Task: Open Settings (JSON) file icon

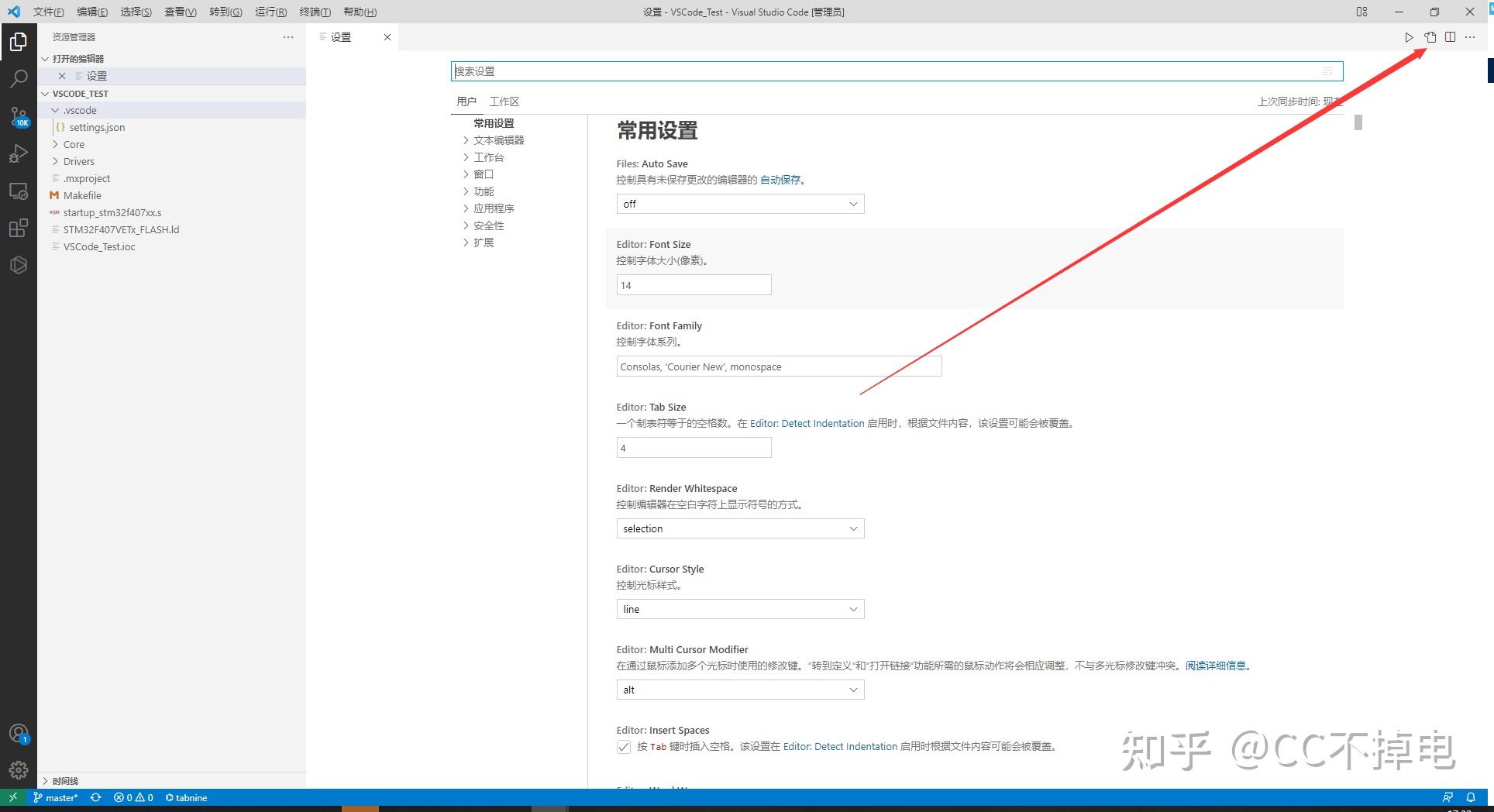Action: (1430, 37)
